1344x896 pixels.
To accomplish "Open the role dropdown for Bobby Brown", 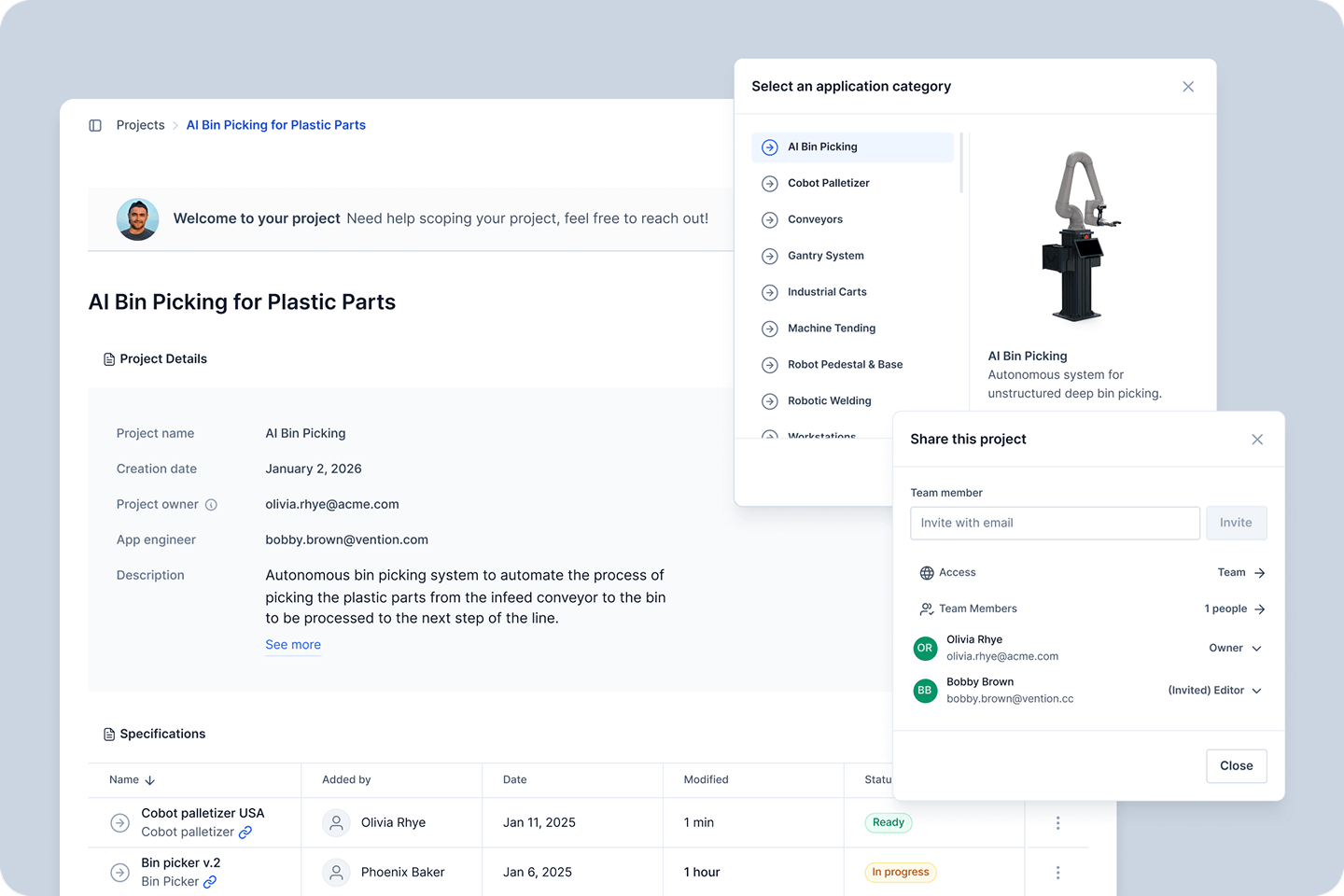I will (x=1215, y=691).
